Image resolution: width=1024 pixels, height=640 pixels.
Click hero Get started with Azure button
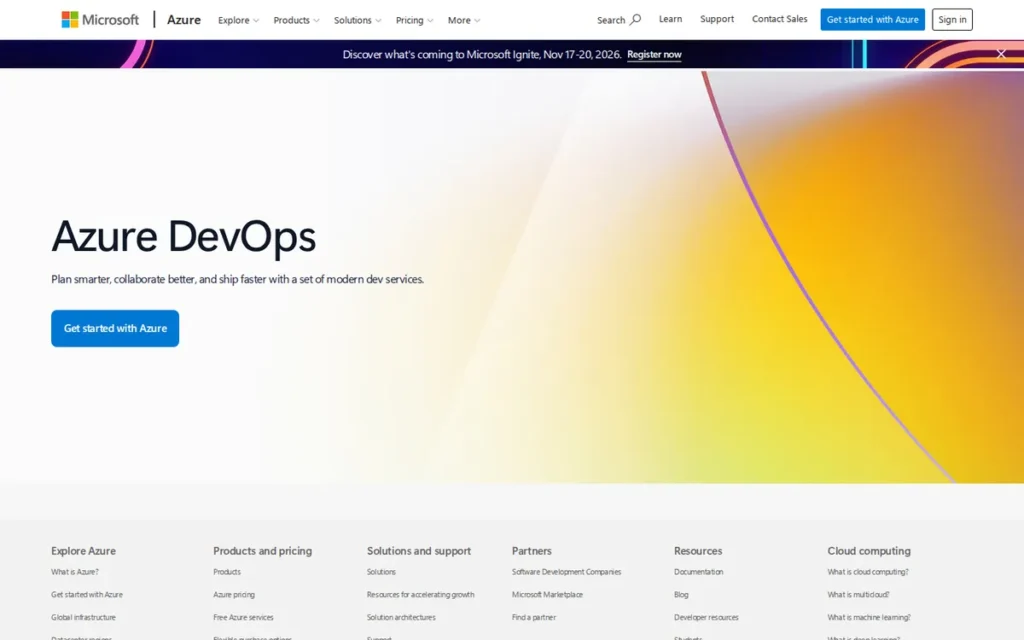[x=115, y=328]
